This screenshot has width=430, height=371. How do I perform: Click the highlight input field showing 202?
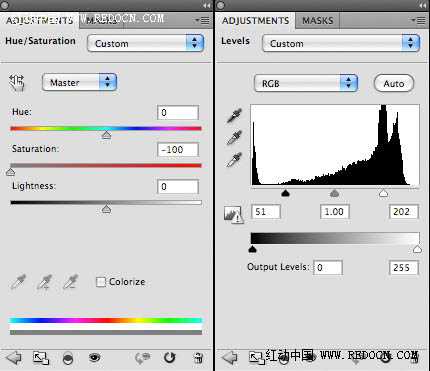404,212
